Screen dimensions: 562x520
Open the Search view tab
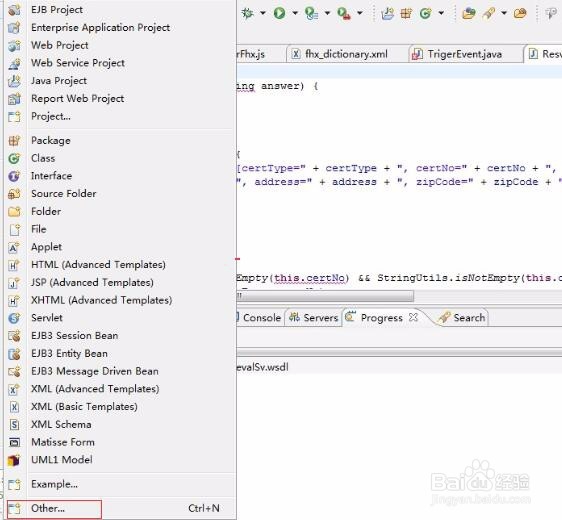point(462,318)
